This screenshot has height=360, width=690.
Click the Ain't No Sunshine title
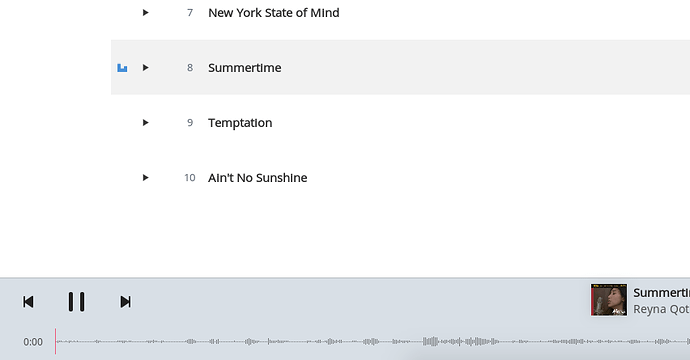[257, 178]
